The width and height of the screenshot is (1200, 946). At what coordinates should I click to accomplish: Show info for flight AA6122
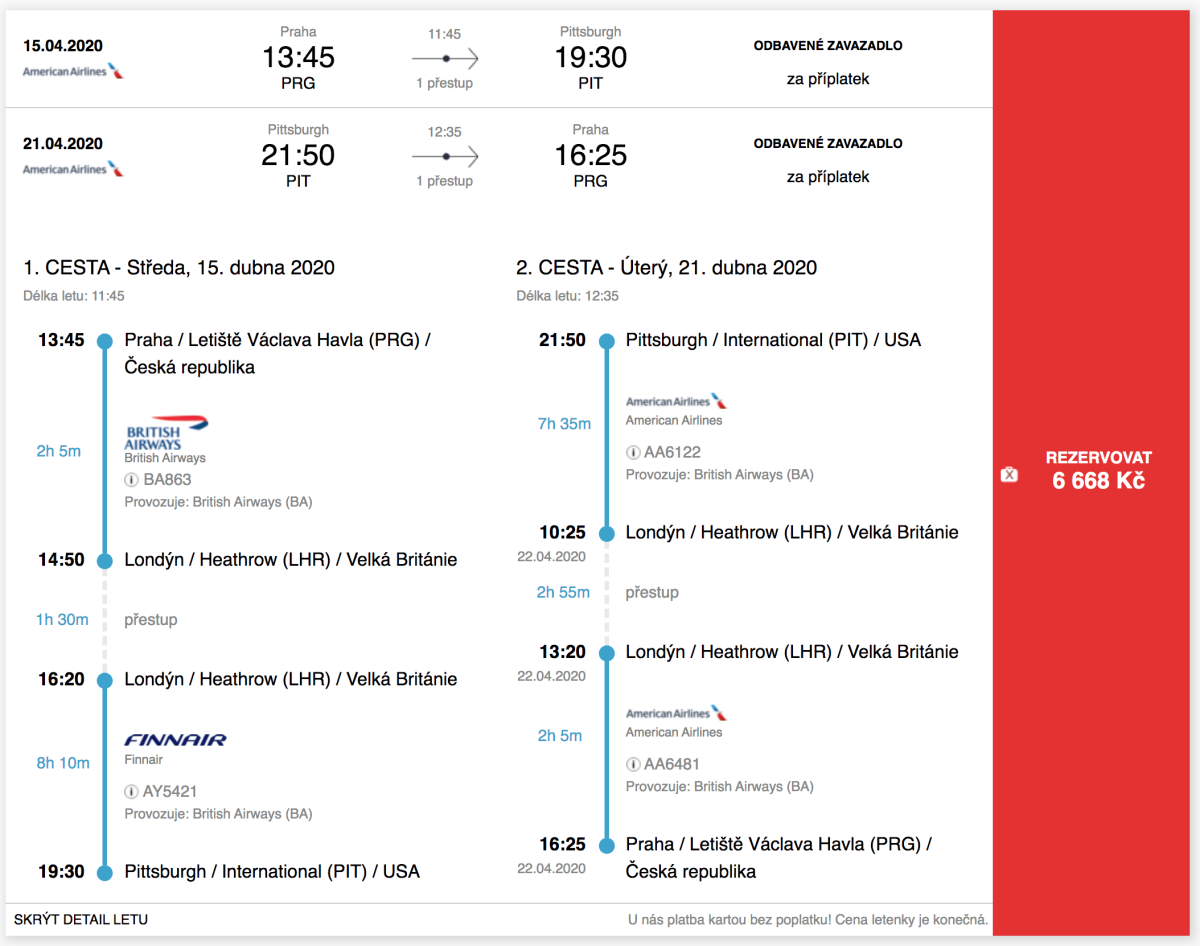[x=632, y=452]
